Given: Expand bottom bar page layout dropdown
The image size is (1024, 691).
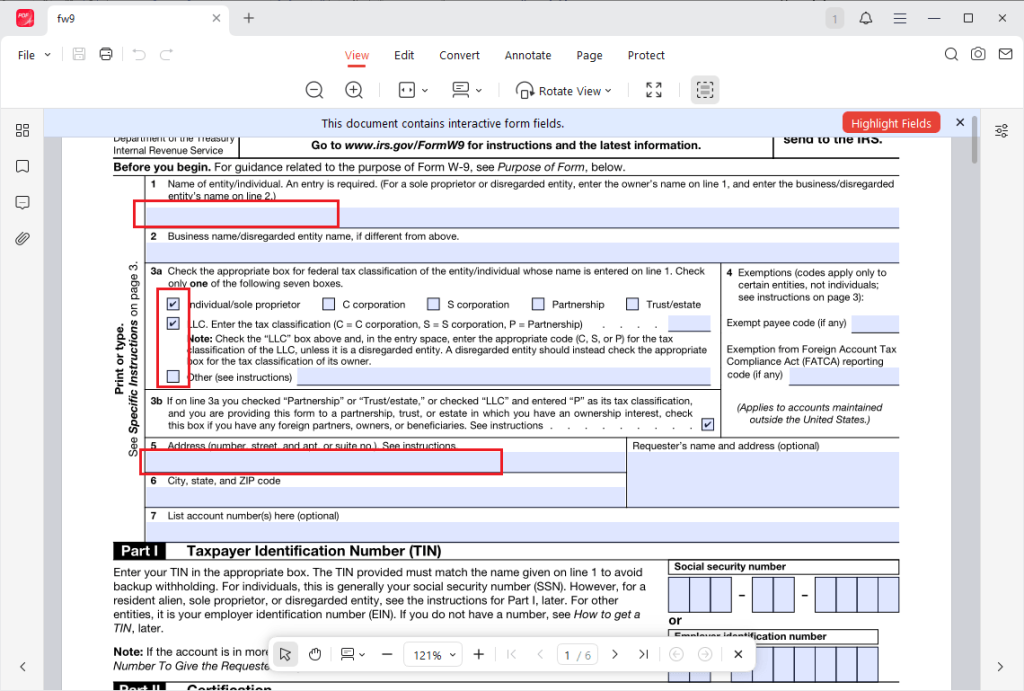Looking at the screenshot, I should 362,654.
